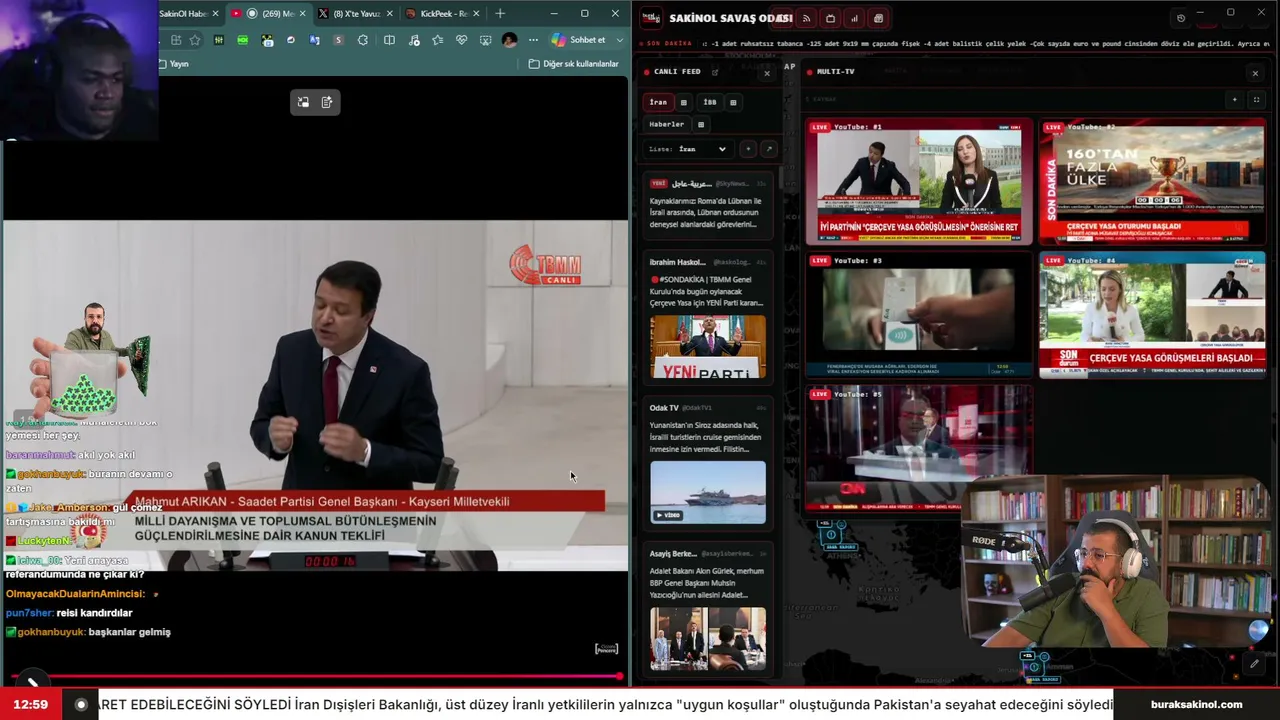The image size is (1280, 720).
Task: Open the browser extensions puzzle icon
Action: point(363,40)
